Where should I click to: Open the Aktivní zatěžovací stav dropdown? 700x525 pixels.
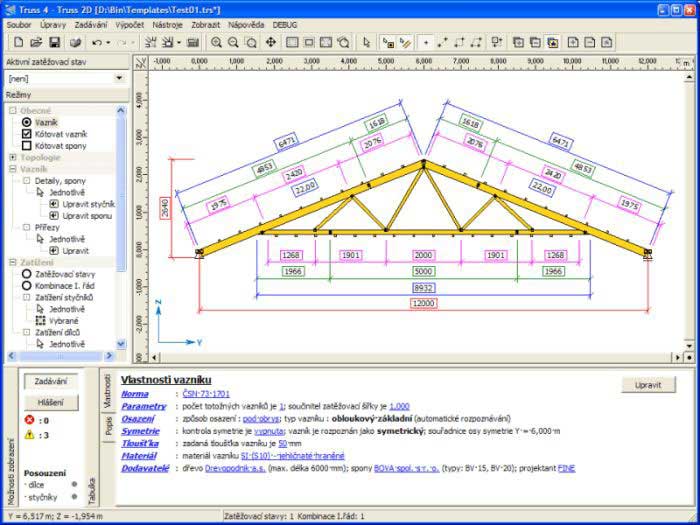(x=119, y=79)
